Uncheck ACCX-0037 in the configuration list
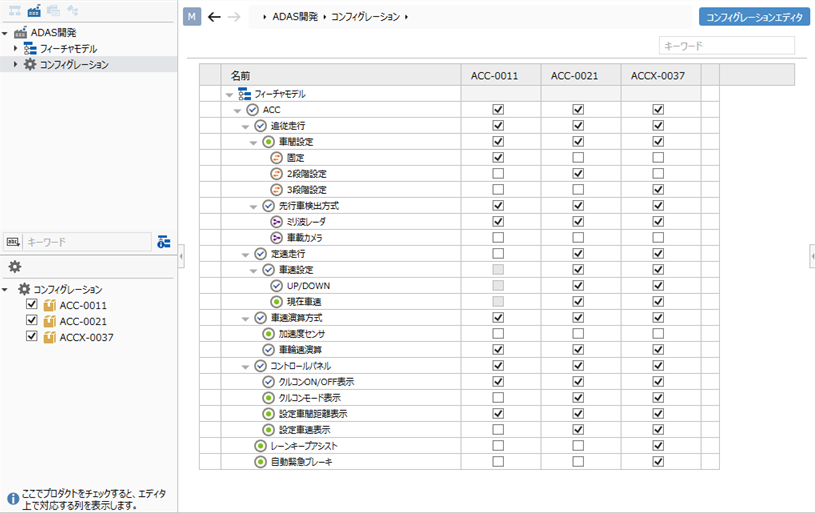Image resolution: width=815 pixels, height=513 pixels. pos(32,337)
